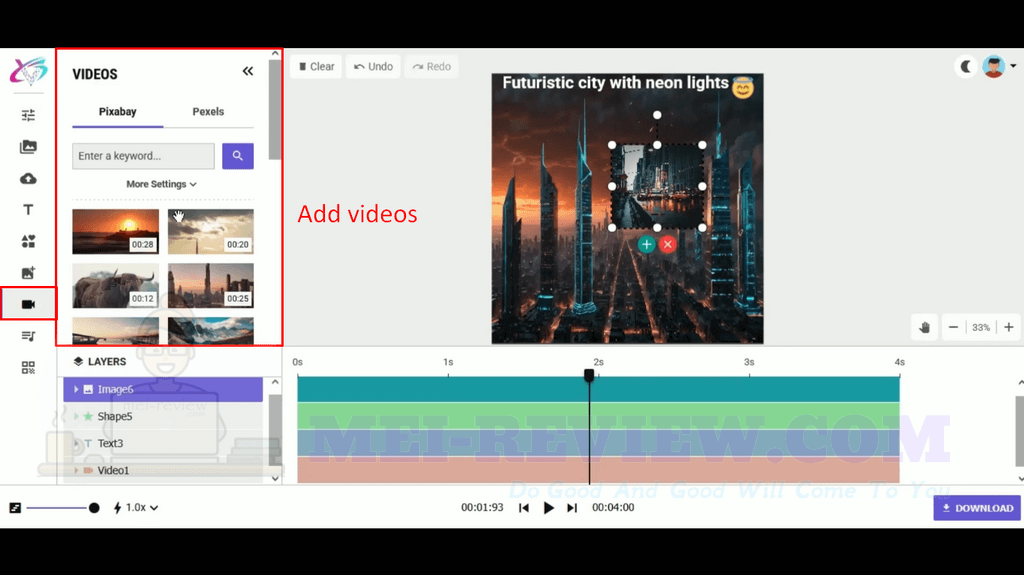Remove with the red X icon on canvas
Image resolution: width=1024 pixels, height=575 pixels.
pos(667,244)
